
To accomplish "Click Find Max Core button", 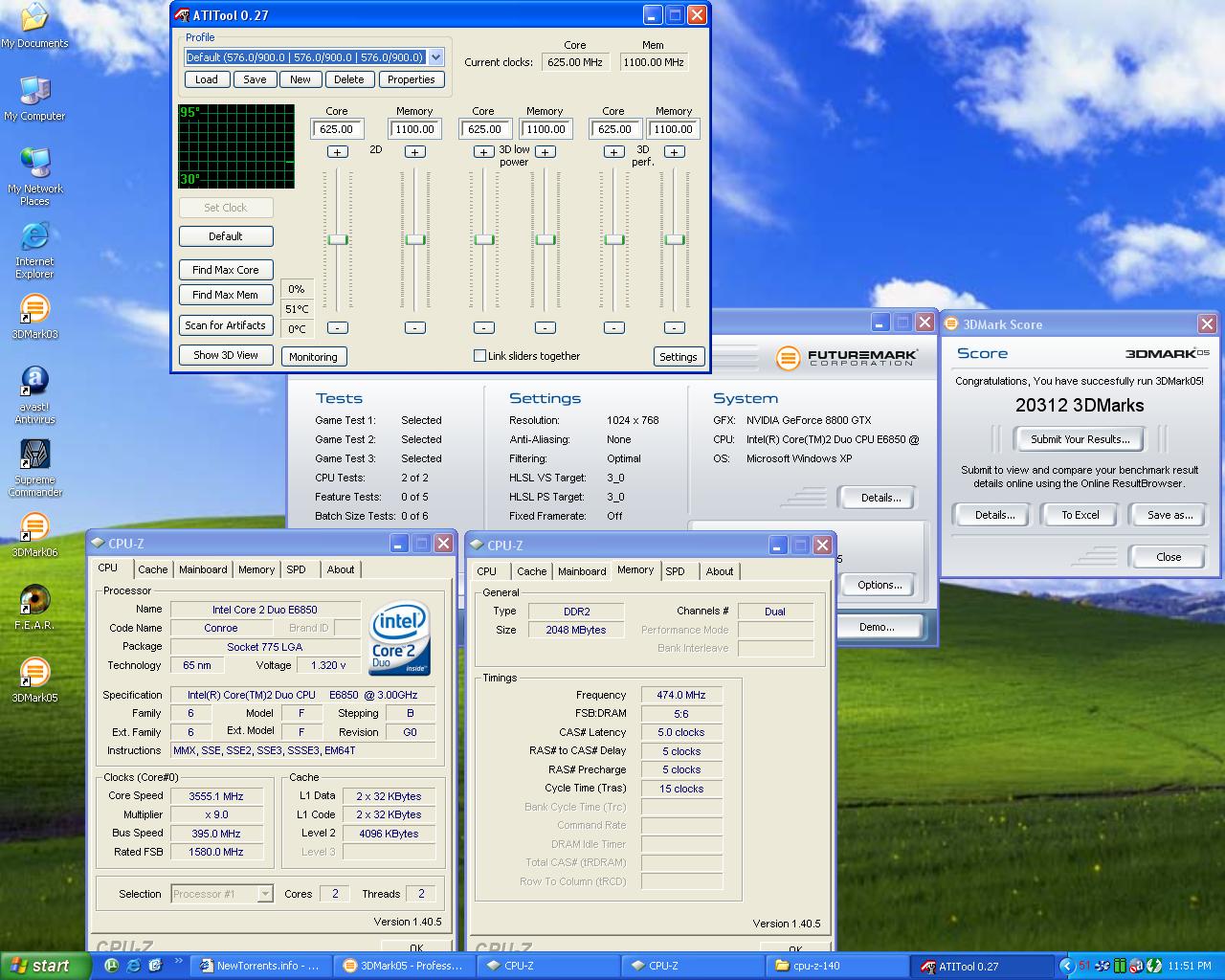I will point(226,270).
